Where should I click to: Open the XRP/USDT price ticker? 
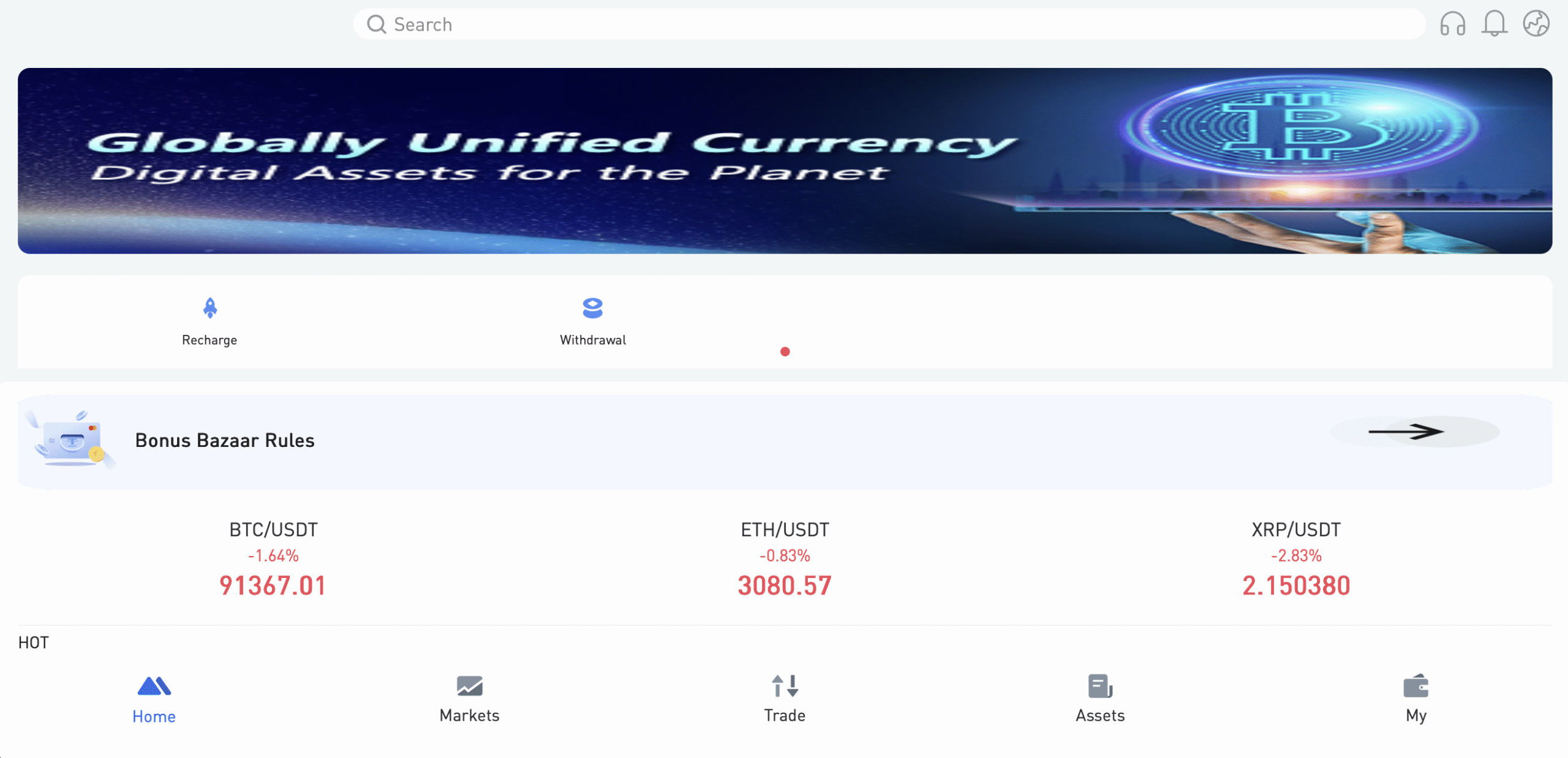[1296, 559]
